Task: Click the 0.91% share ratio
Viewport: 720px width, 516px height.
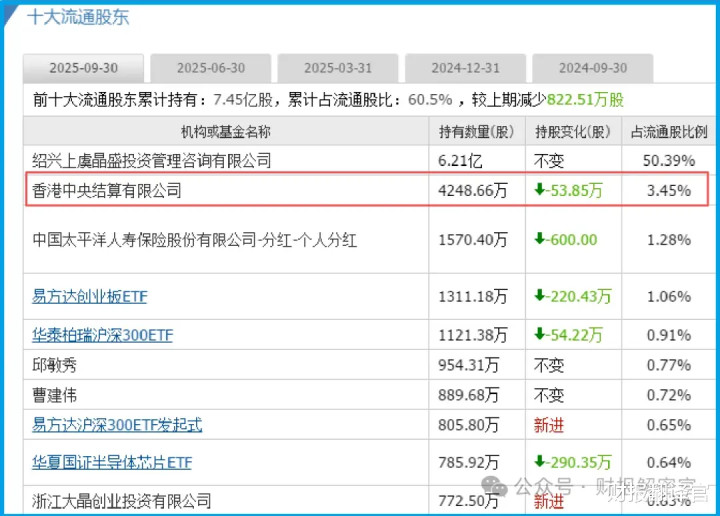Action: coord(669,335)
